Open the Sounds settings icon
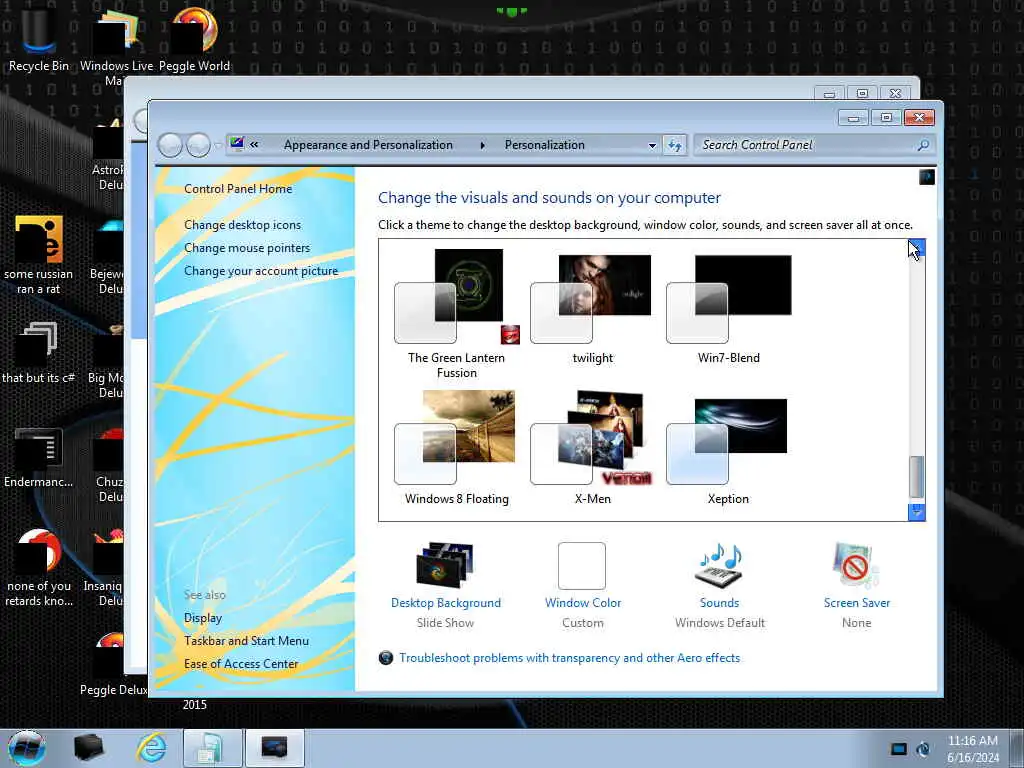 click(719, 566)
